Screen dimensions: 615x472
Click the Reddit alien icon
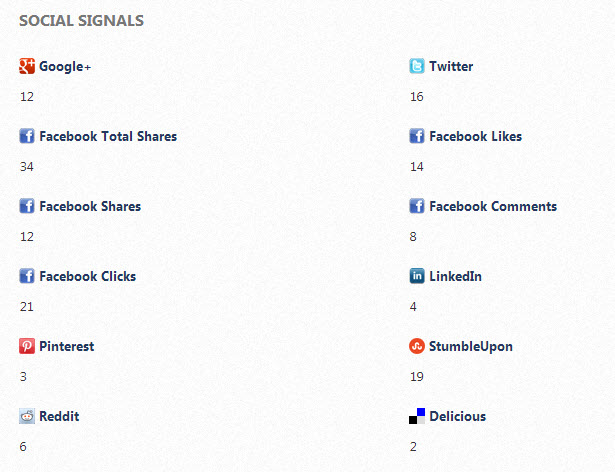[27, 417]
